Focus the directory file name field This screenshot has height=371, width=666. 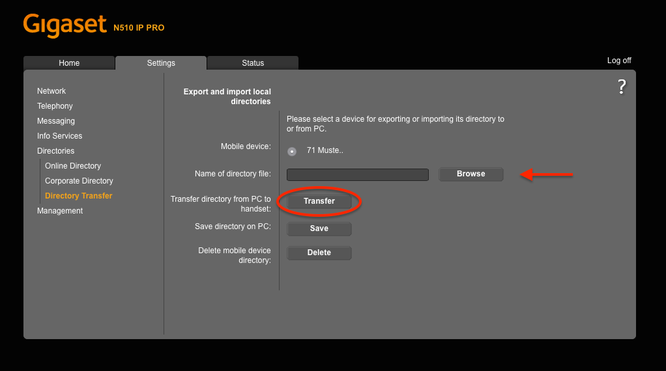pos(358,174)
